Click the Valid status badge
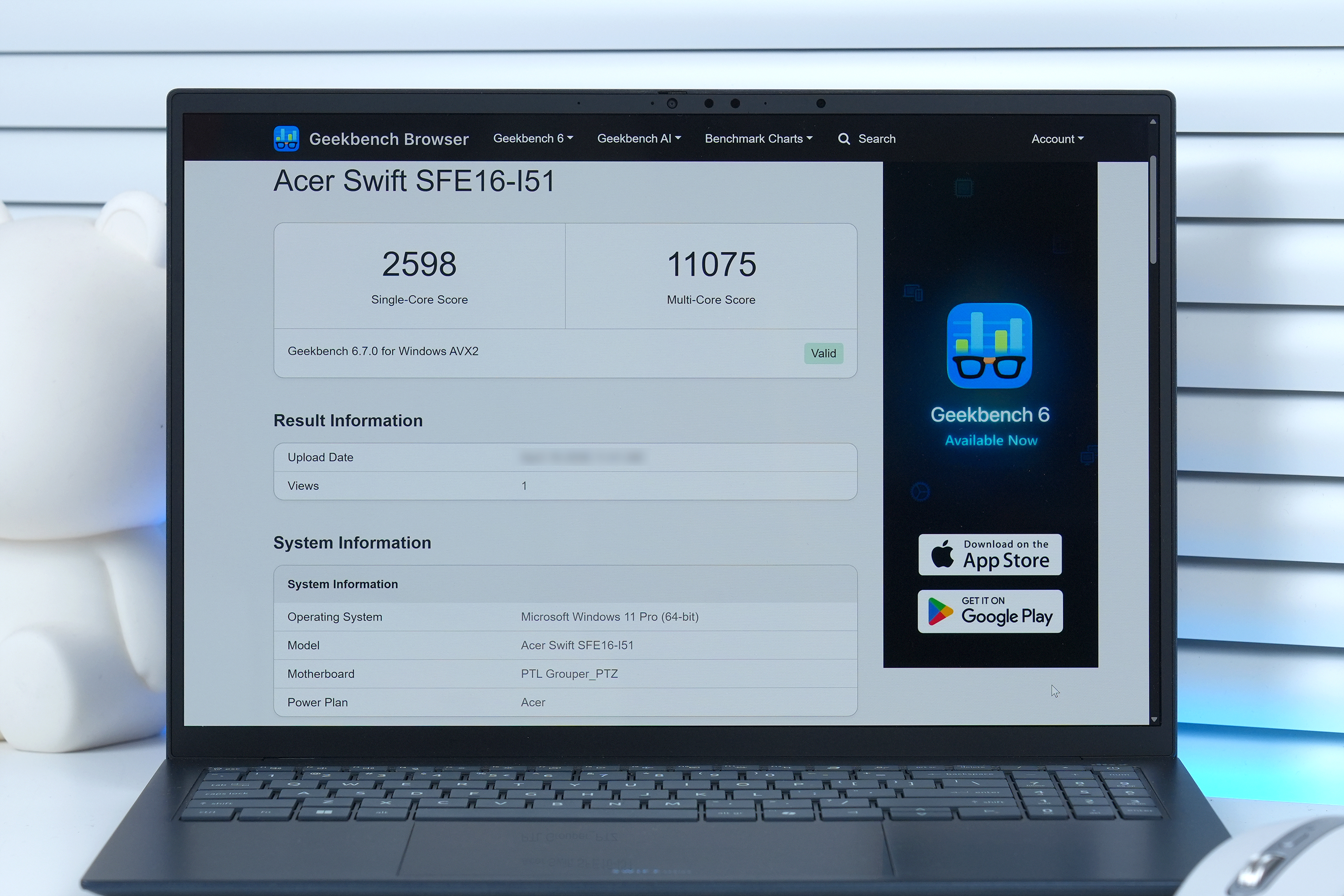1344x896 pixels. 823,353
